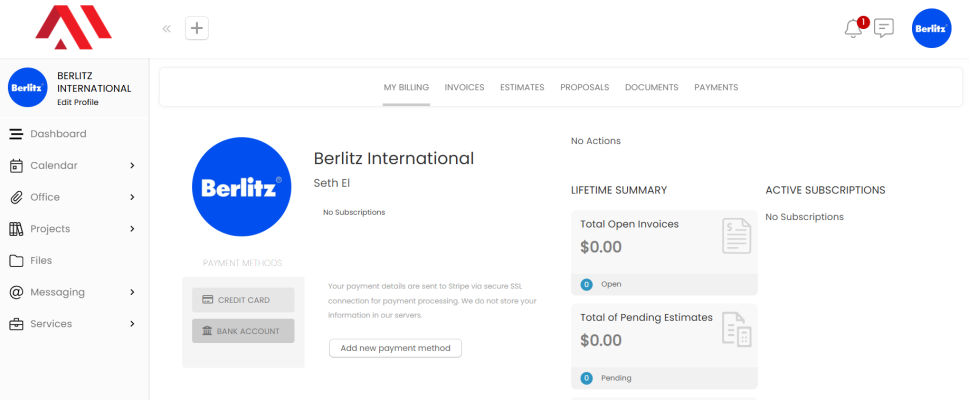
Task: Click the plus add button
Action: click(x=198, y=28)
